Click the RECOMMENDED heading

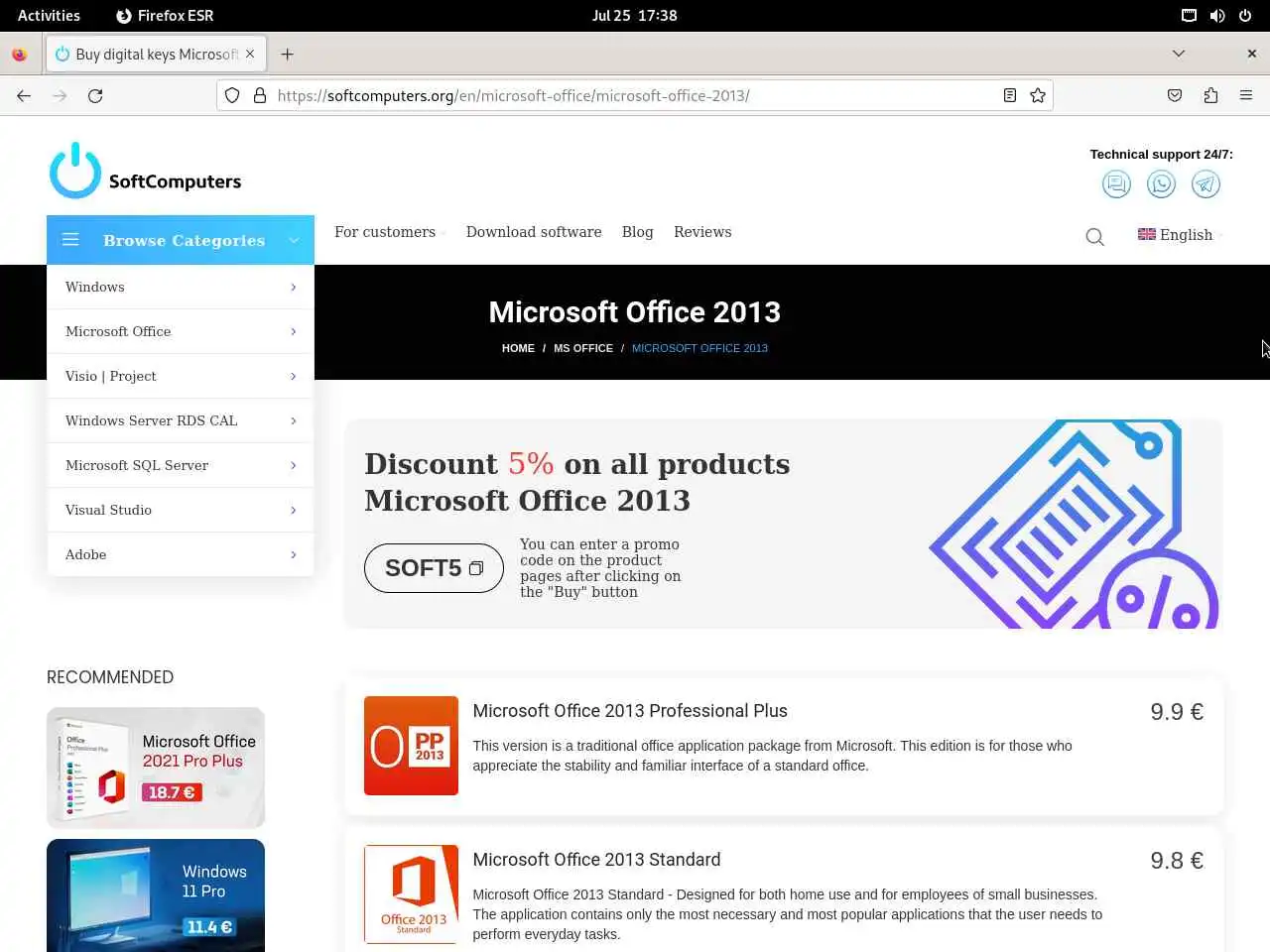click(x=110, y=677)
